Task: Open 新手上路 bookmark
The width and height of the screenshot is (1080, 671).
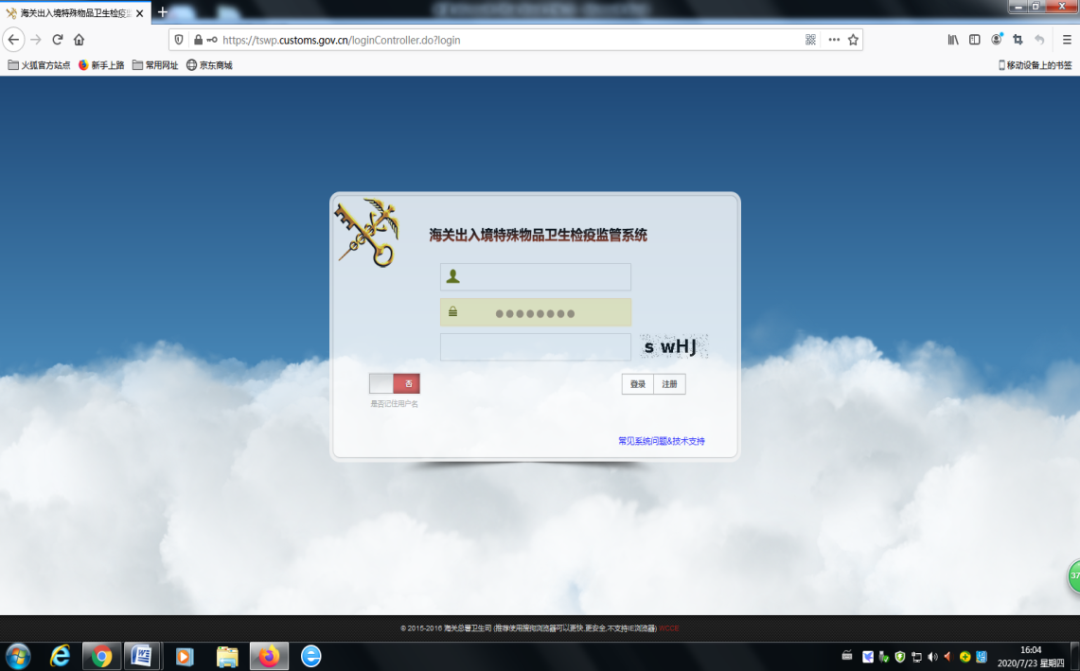Action: 101,65
